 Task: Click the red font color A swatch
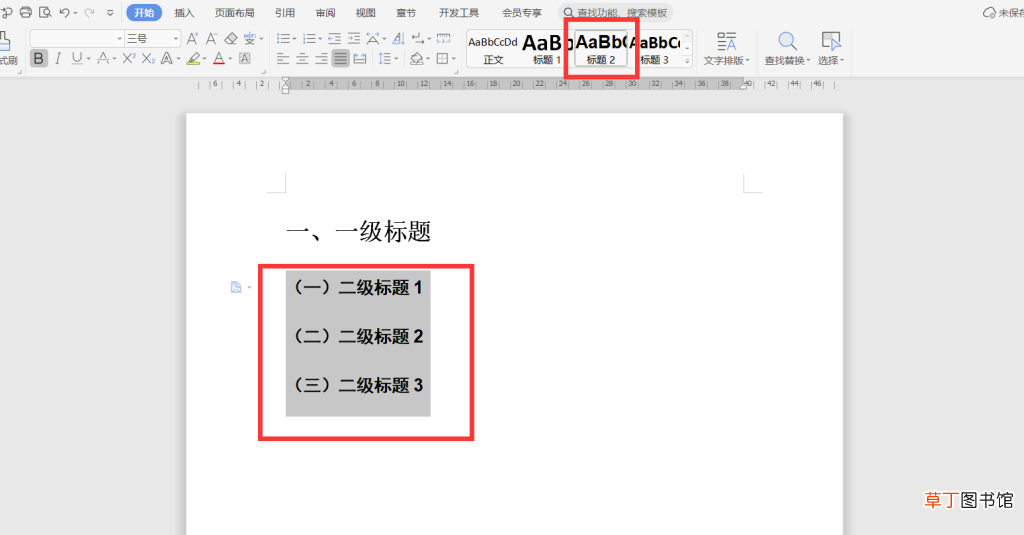point(219,59)
